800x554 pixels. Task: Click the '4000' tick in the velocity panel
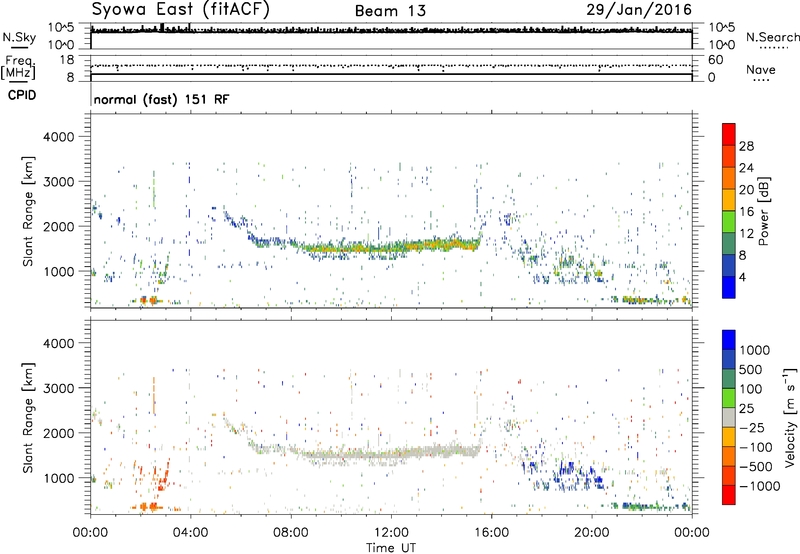(58, 343)
